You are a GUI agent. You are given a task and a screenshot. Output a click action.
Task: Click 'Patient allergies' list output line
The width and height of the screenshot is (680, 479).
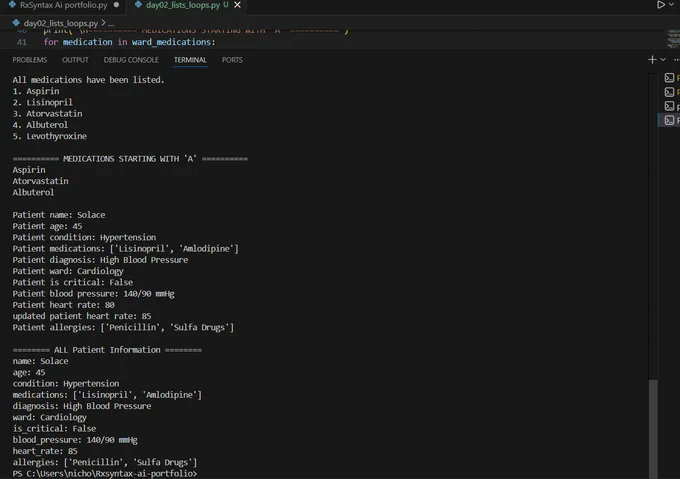123,328
